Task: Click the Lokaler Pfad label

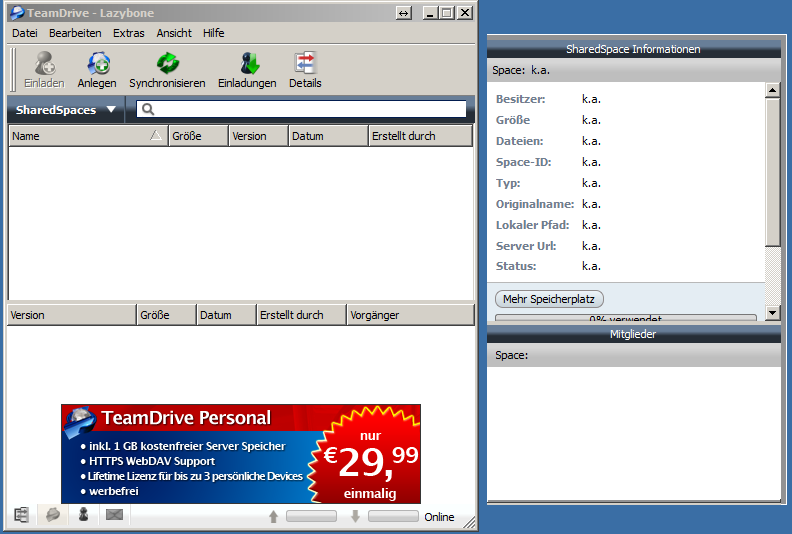Action: 532,225
